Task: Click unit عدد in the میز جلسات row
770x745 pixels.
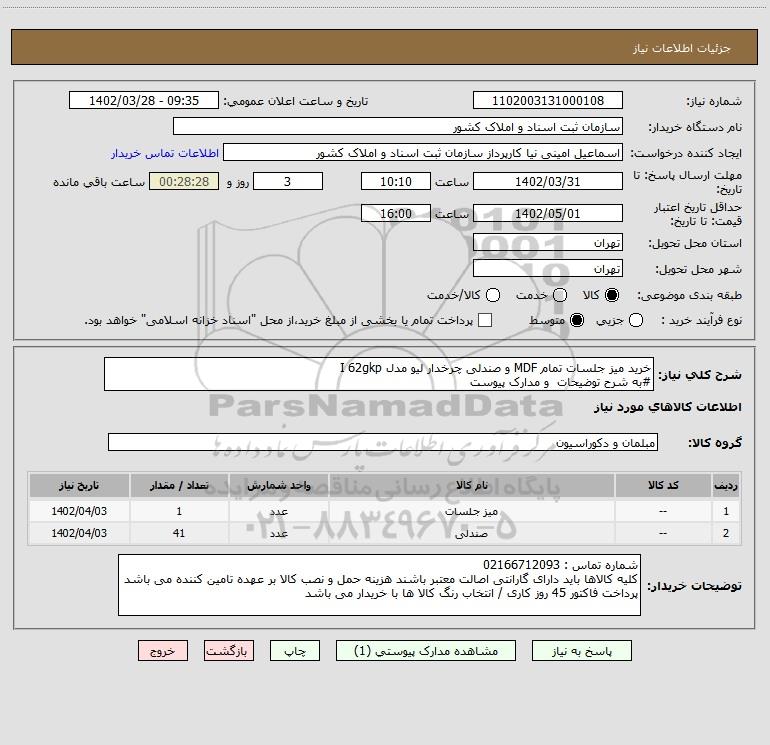Action: click(278, 511)
